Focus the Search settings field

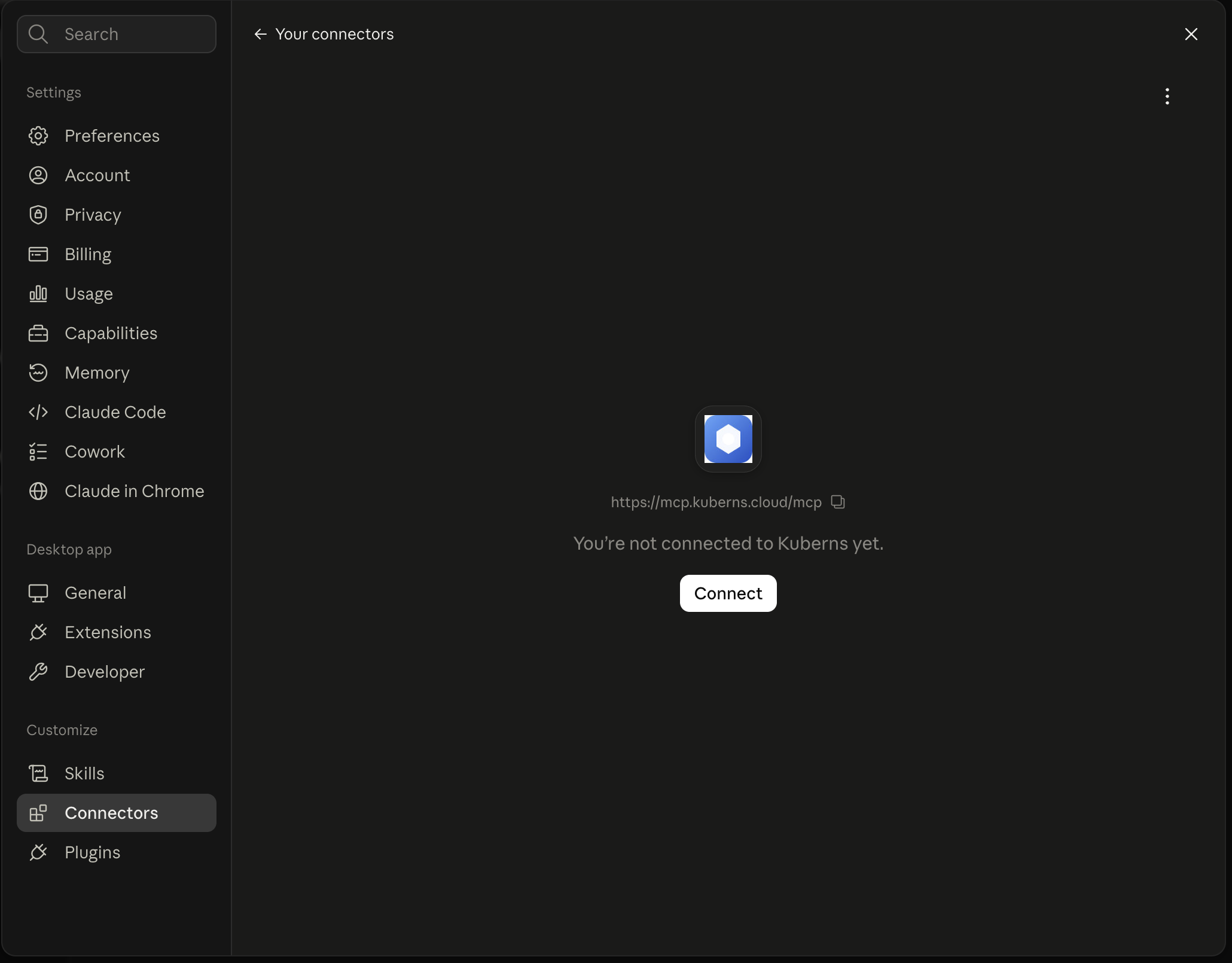coord(117,34)
